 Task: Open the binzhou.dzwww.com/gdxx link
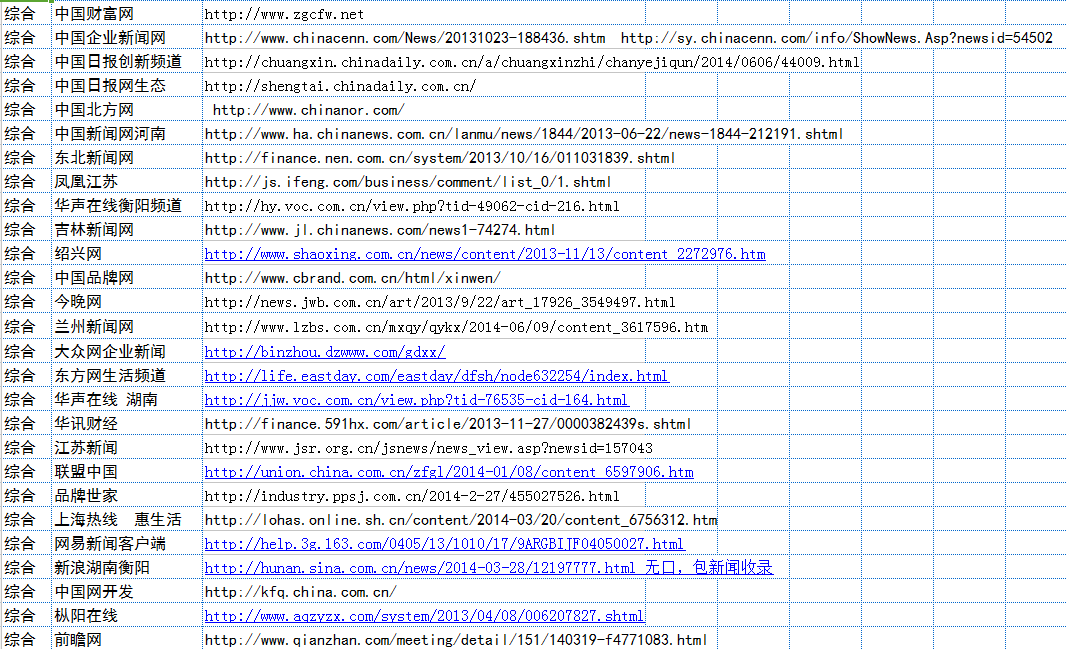[x=325, y=352]
